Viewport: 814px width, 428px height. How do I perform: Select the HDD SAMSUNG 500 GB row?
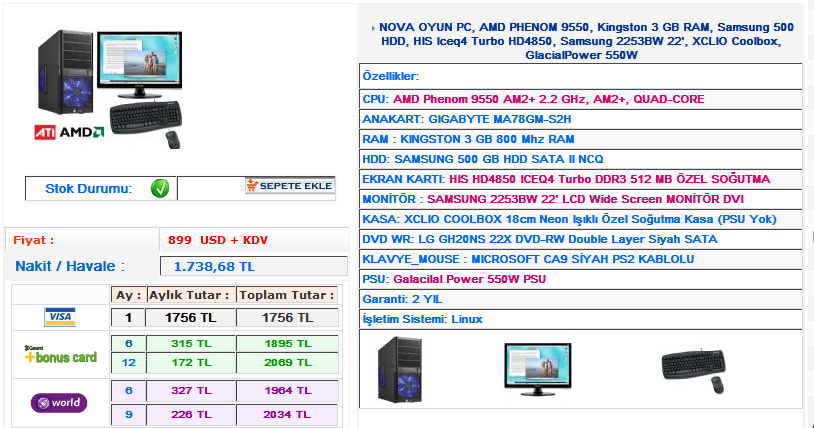580,159
